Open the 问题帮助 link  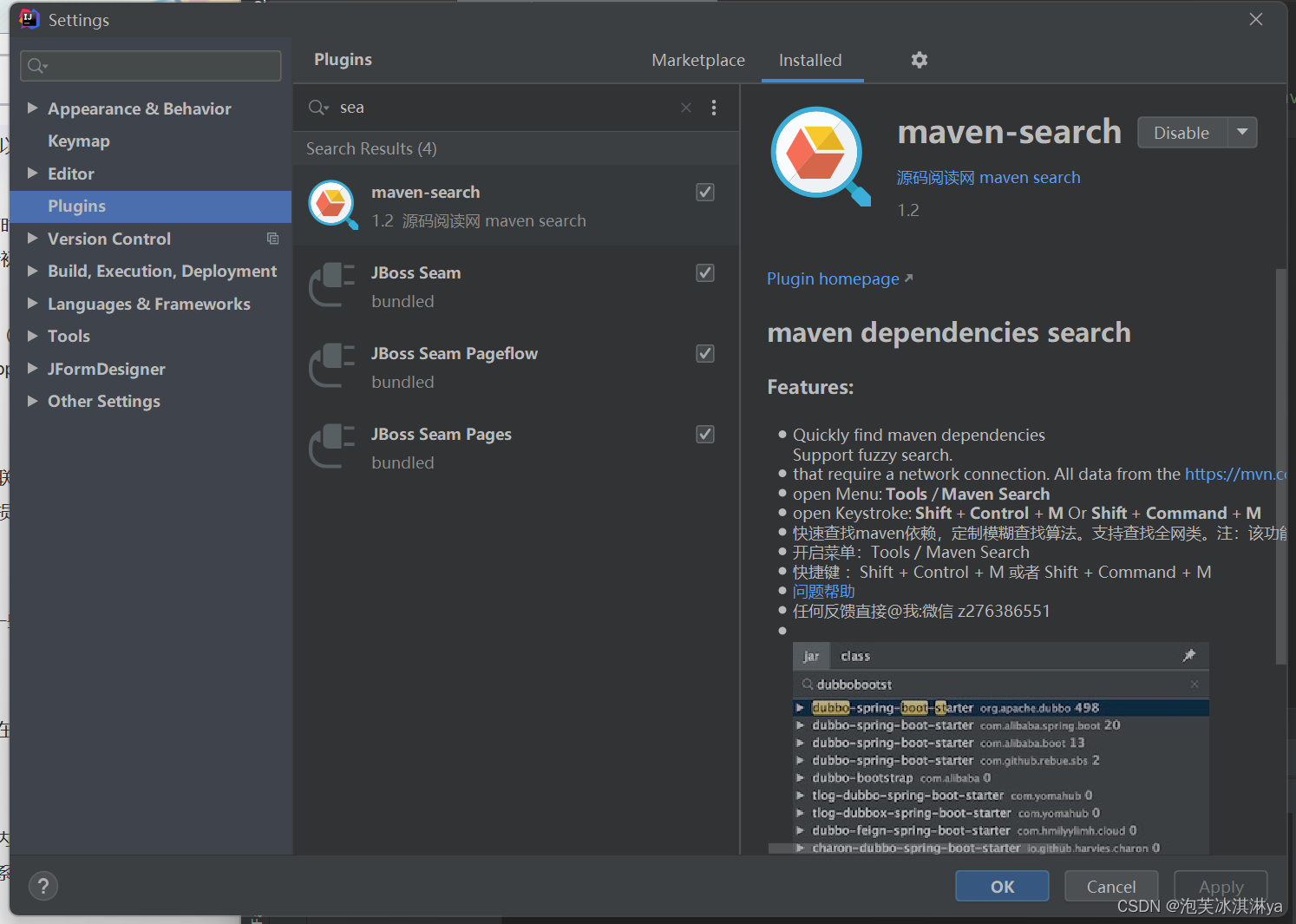click(x=823, y=591)
